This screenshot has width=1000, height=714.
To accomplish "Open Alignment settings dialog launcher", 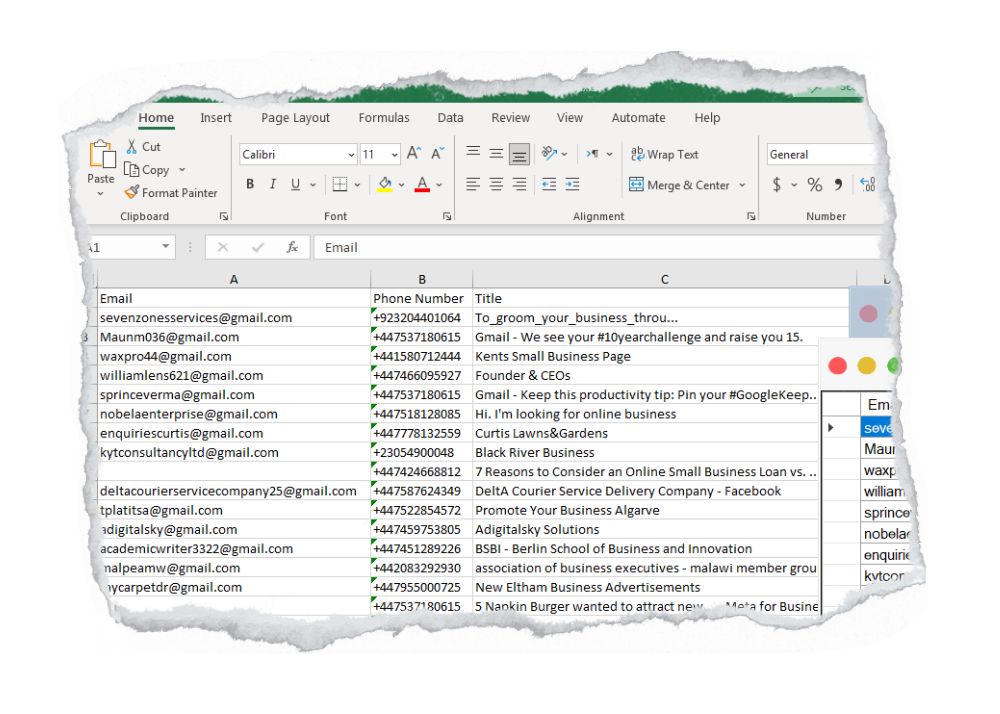I will pos(751,217).
